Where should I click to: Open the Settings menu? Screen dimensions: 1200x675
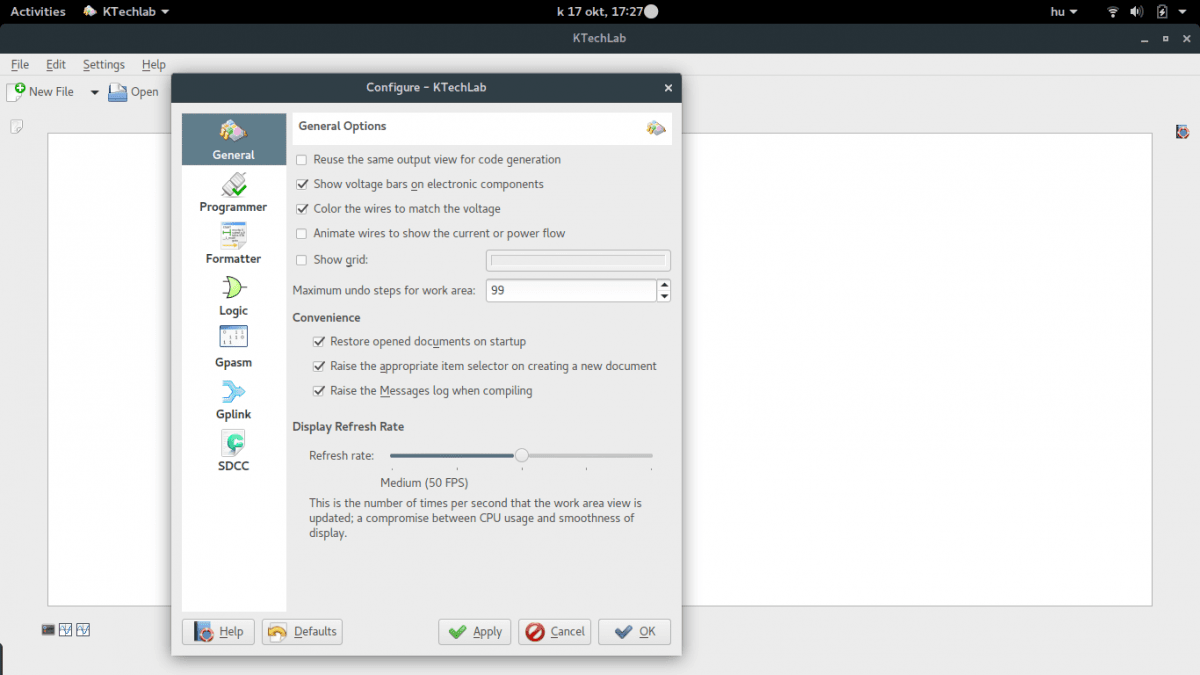(x=104, y=64)
